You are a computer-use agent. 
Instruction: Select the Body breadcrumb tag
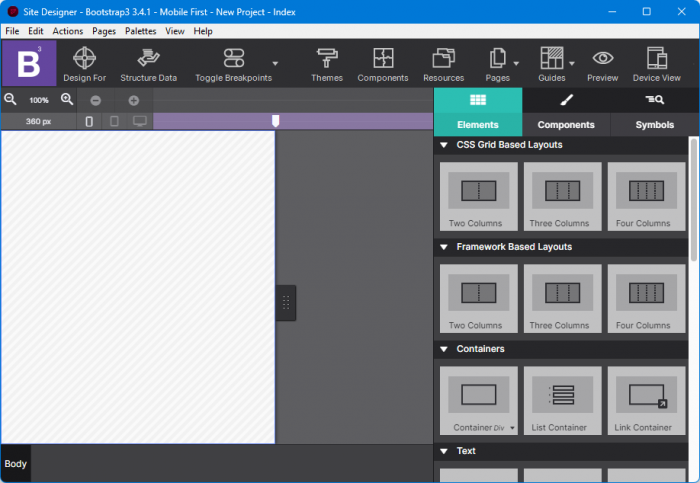(x=16, y=464)
